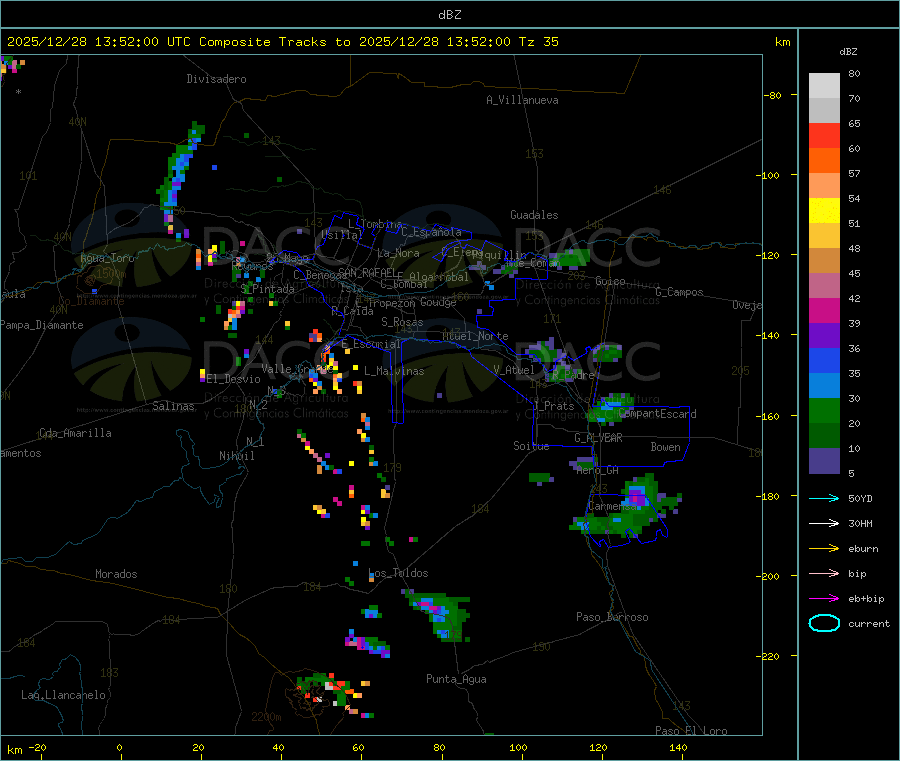Click the Paso_El_Loro place label
The image size is (900, 761).
(691, 731)
